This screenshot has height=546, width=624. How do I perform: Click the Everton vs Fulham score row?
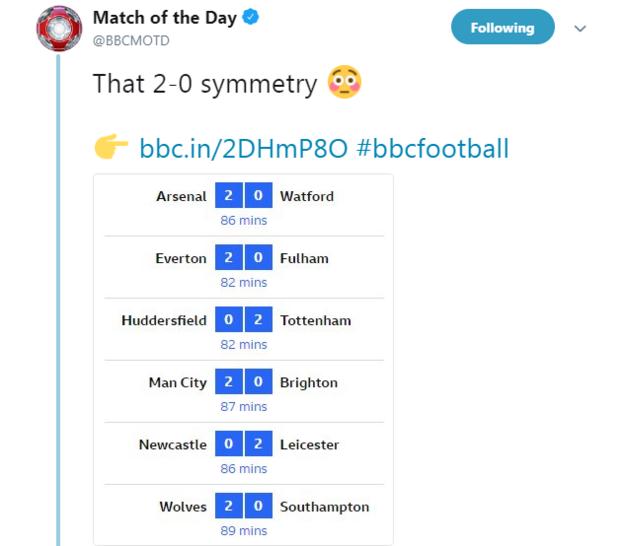244,267
